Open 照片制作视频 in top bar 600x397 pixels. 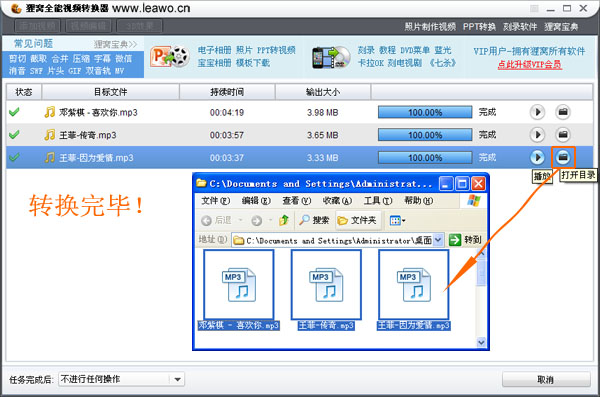pos(430,26)
